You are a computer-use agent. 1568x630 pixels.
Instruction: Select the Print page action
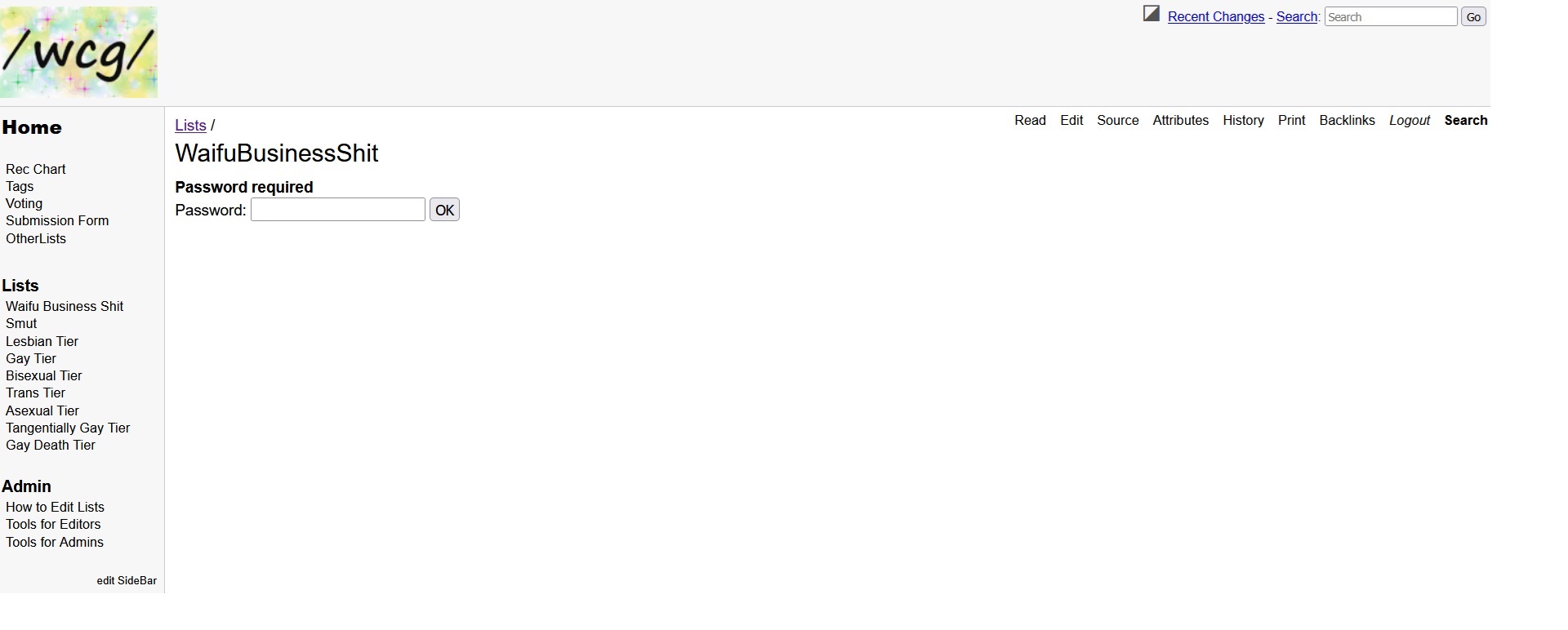tap(1292, 121)
